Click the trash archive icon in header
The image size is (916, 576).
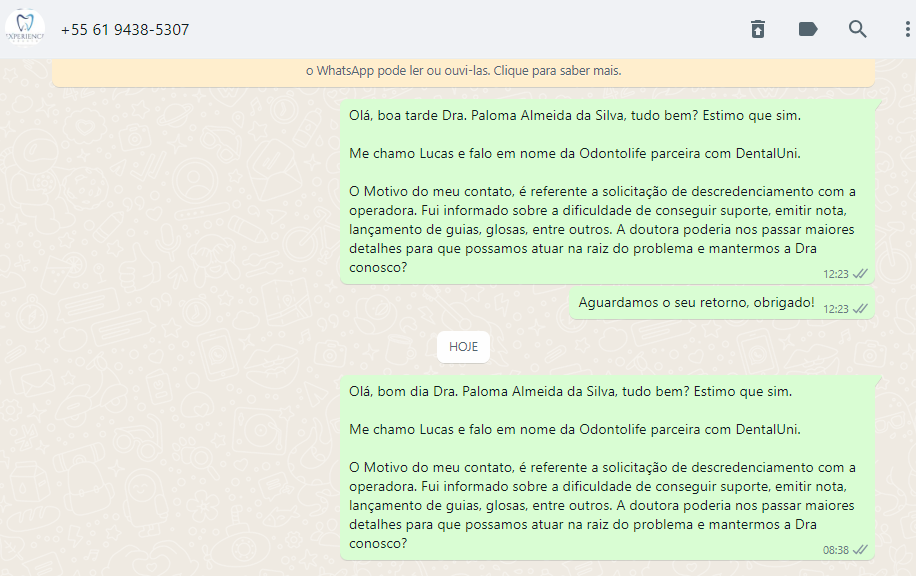coord(758,29)
